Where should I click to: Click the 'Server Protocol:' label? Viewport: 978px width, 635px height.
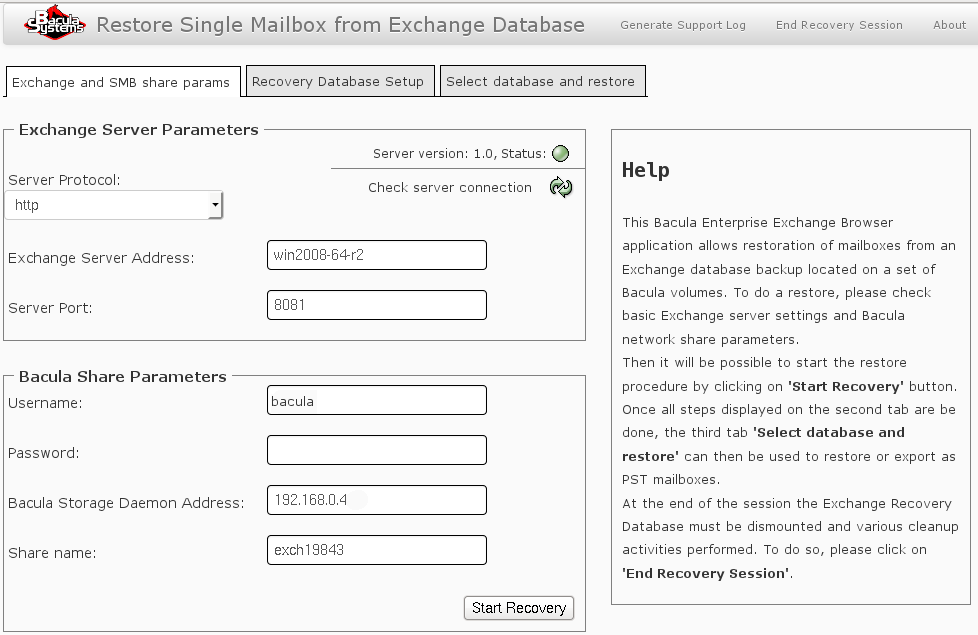[64, 180]
